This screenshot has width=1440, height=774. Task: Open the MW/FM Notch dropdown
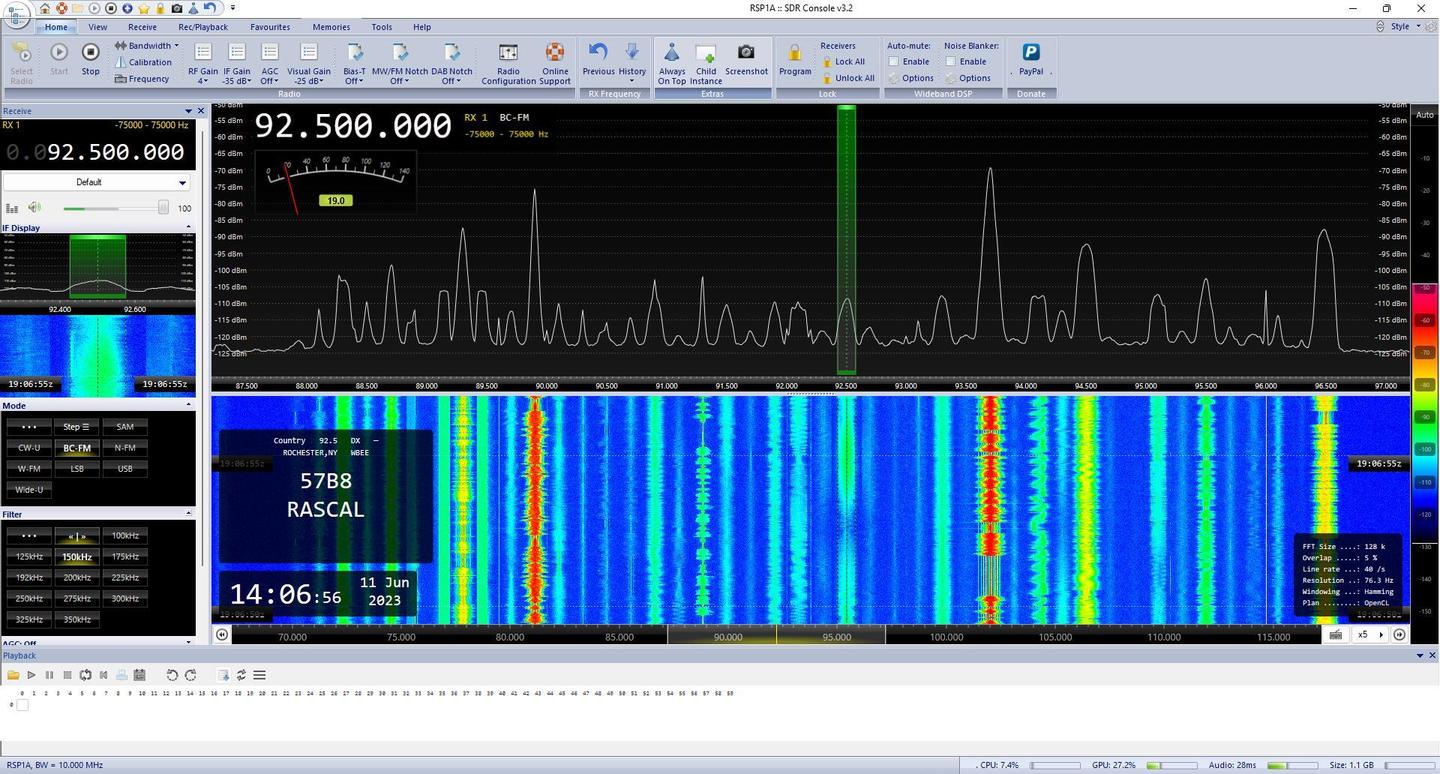pos(399,63)
